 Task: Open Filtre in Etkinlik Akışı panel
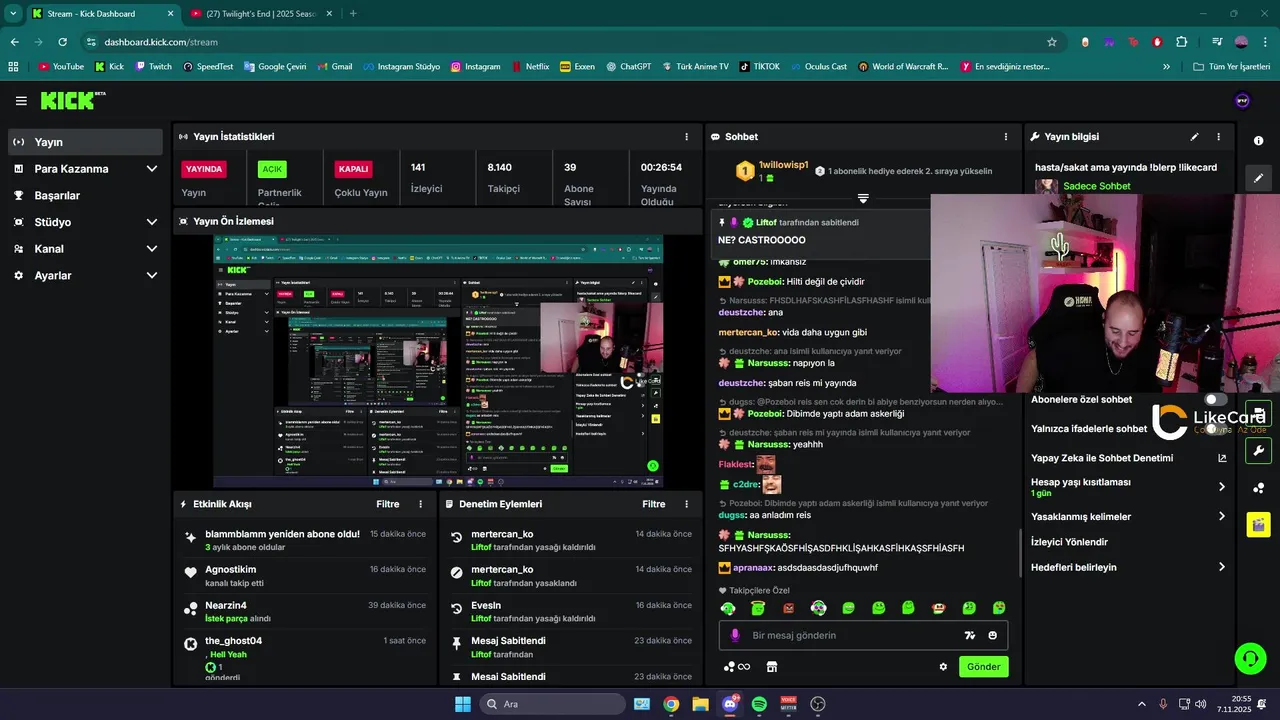pos(387,505)
